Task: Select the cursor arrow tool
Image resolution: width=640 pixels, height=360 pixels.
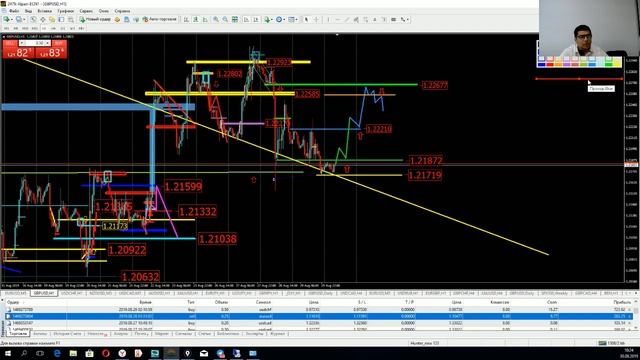Action: point(306,19)
